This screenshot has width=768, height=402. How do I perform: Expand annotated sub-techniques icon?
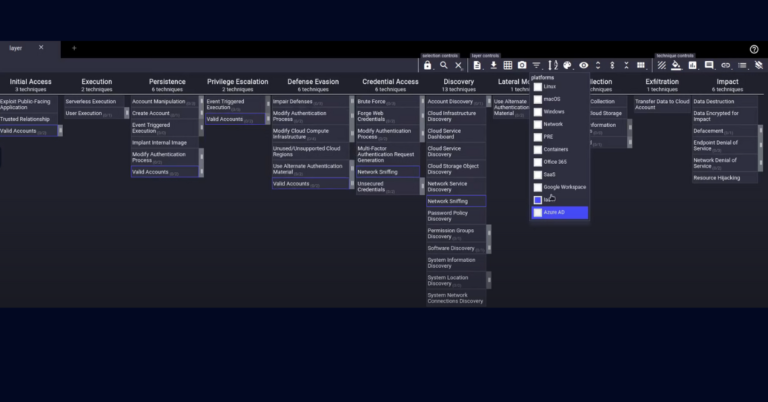click(612, 65)
